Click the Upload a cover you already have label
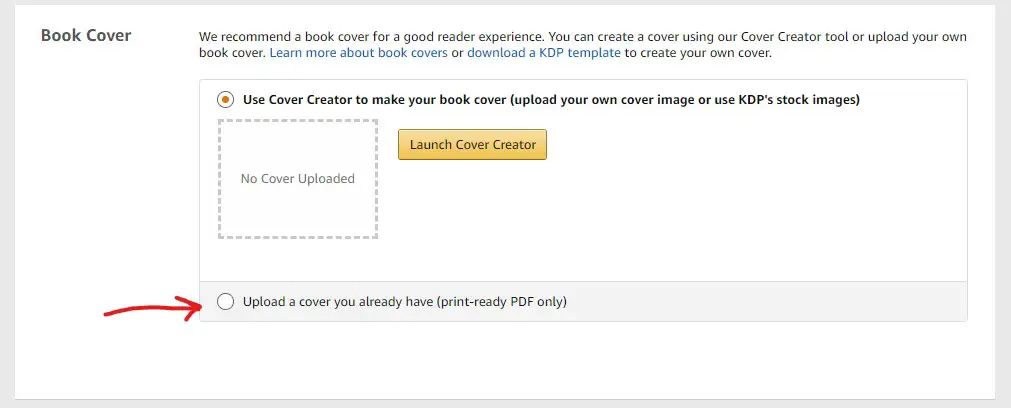 pyautogui.click(x=405, y=301)
